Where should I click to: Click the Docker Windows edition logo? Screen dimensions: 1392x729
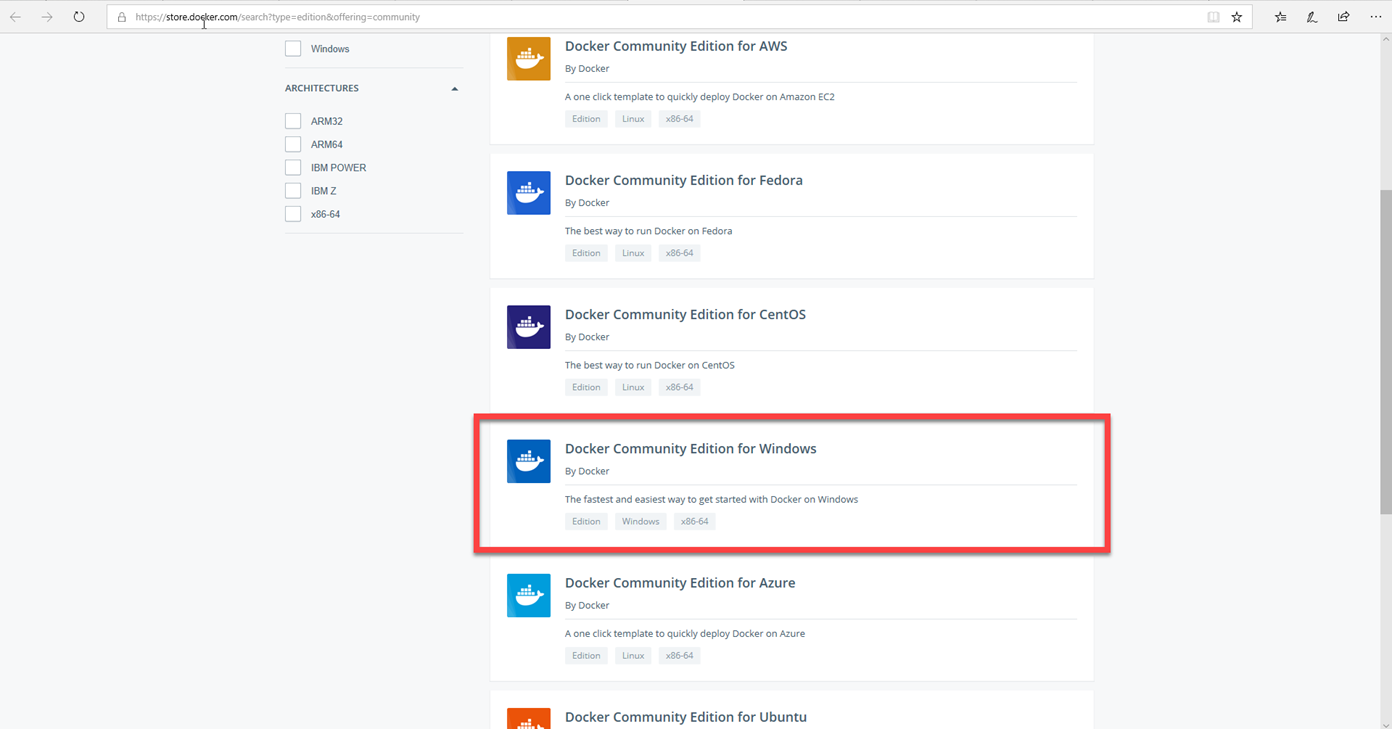tap(528, 461)
